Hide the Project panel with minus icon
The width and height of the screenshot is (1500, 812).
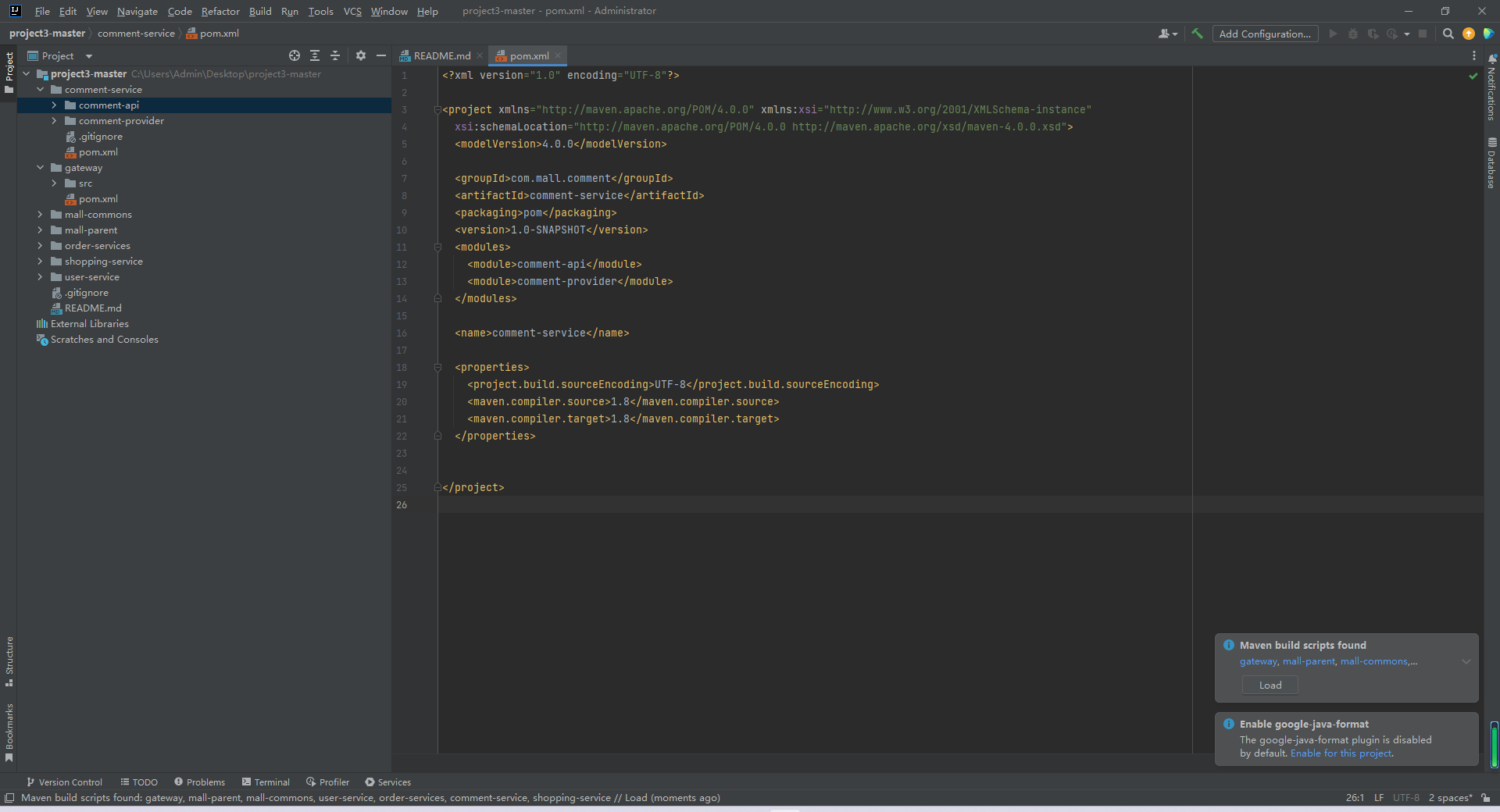coord(381,55)
